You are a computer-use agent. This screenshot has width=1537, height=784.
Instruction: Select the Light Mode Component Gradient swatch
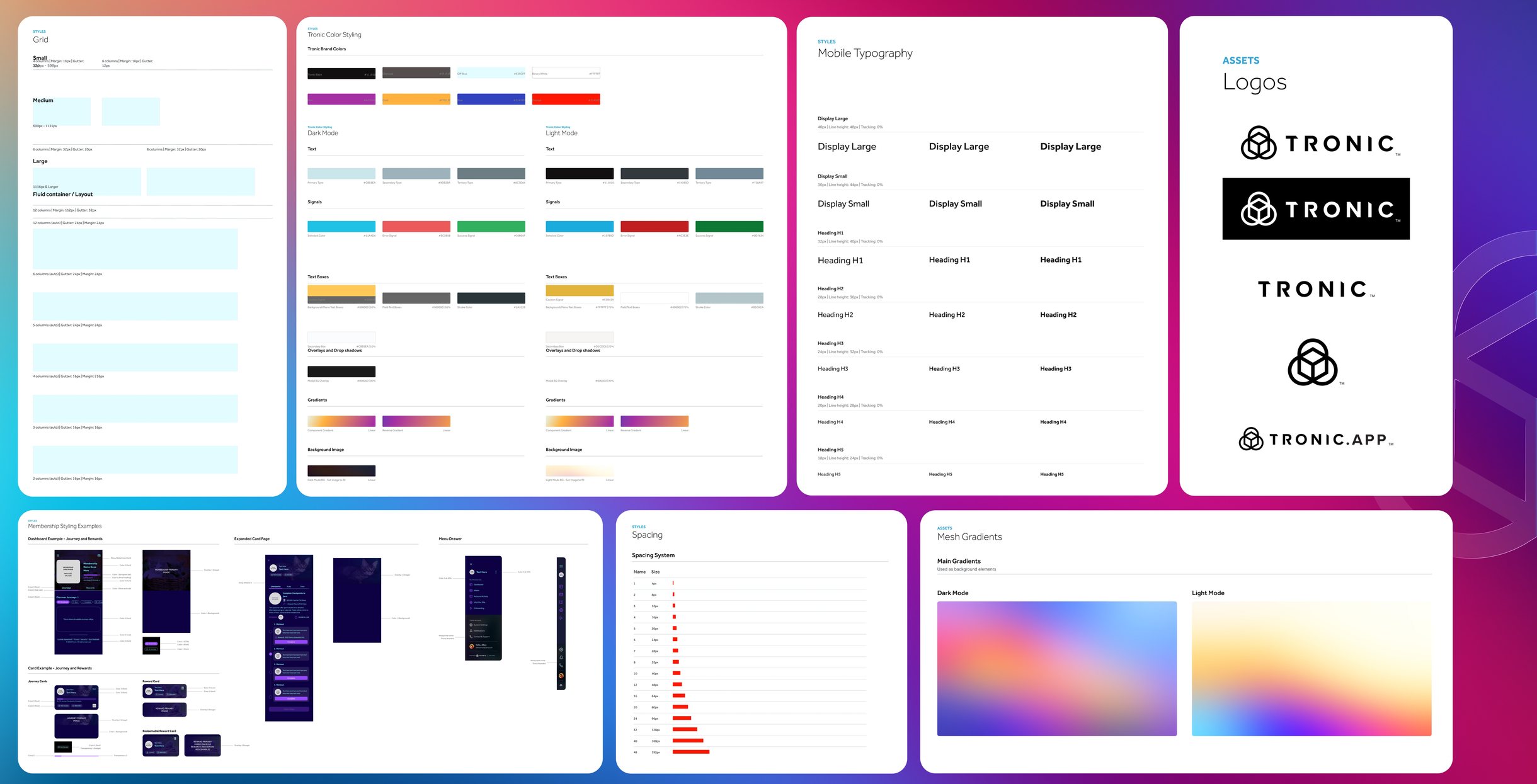pyautogui.click(x=580, y=421)
